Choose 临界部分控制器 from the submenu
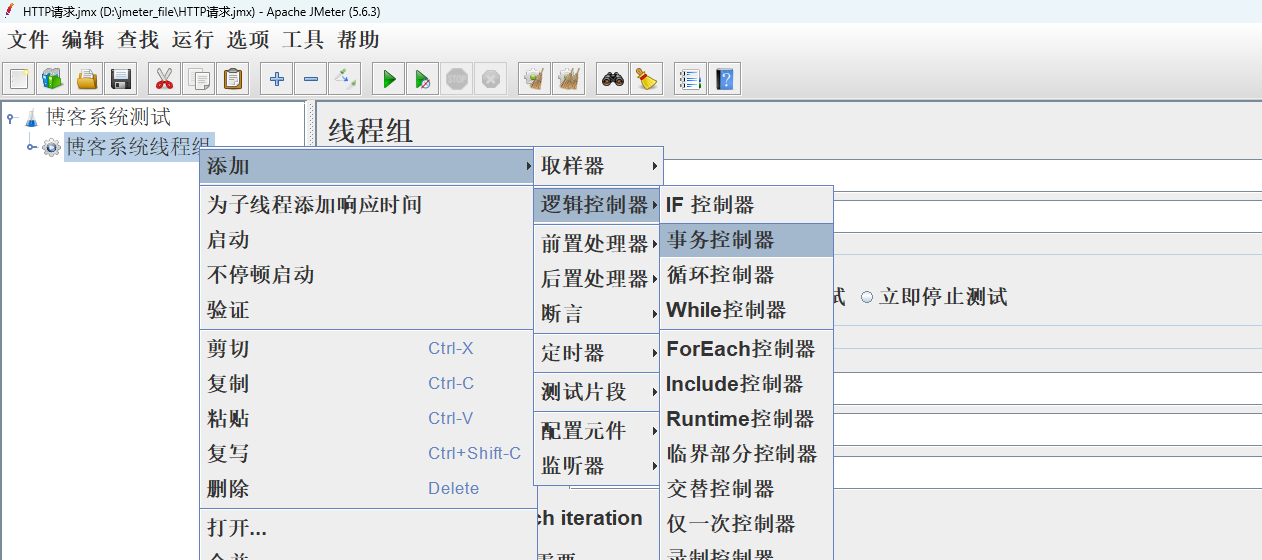The height and width of the screenshot is (560, 1262). coord(746,454)
